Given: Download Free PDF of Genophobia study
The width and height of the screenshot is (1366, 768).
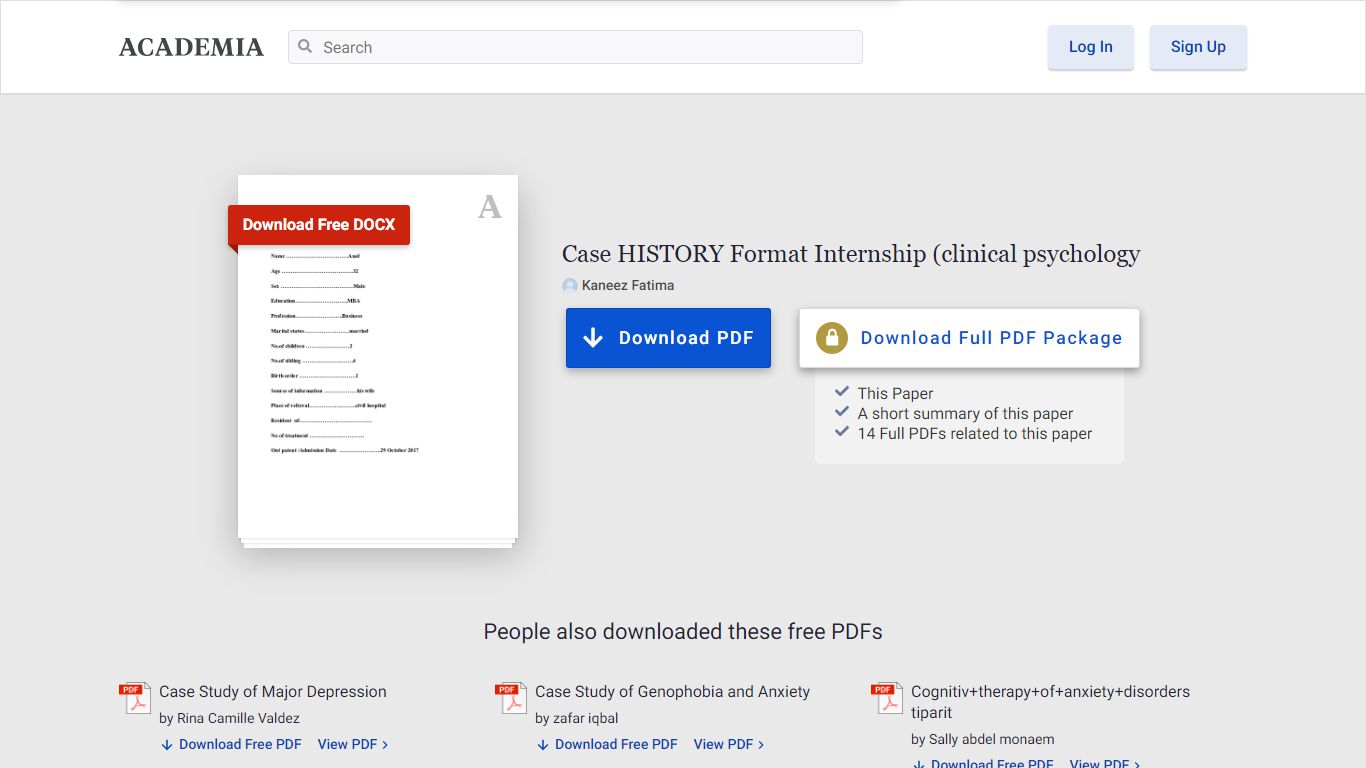Looking at the screenshot, I should tap(607, 744).
